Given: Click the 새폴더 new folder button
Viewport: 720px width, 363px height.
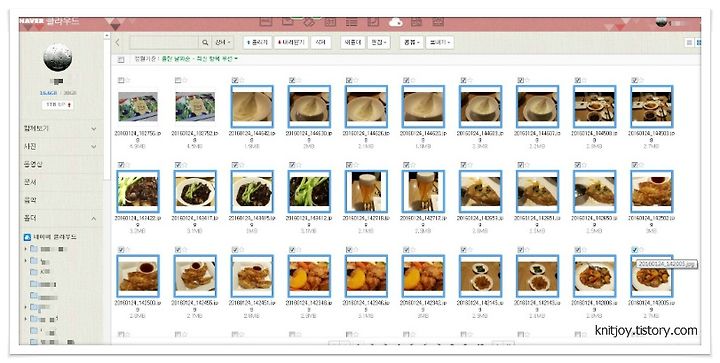Looking at the screenshot, I should [x=353, y=42].
